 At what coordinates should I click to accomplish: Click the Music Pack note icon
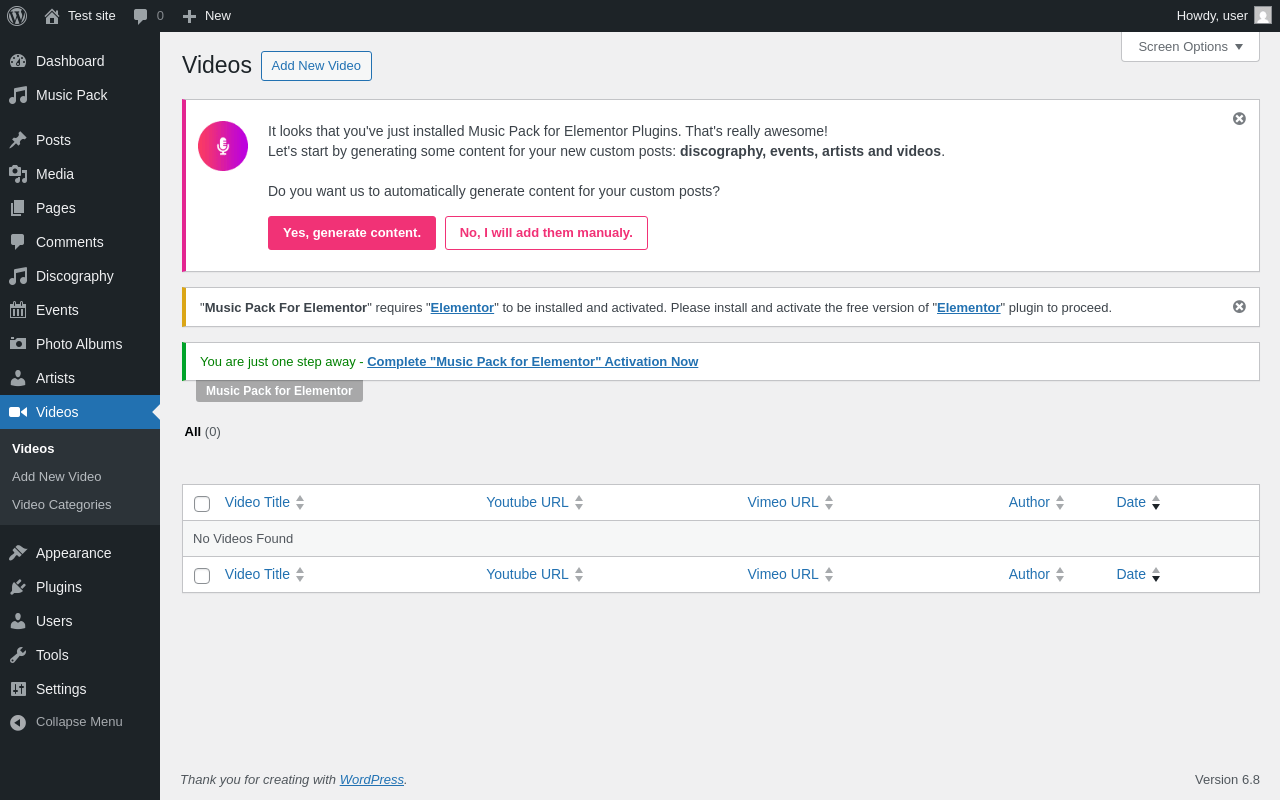18,95
